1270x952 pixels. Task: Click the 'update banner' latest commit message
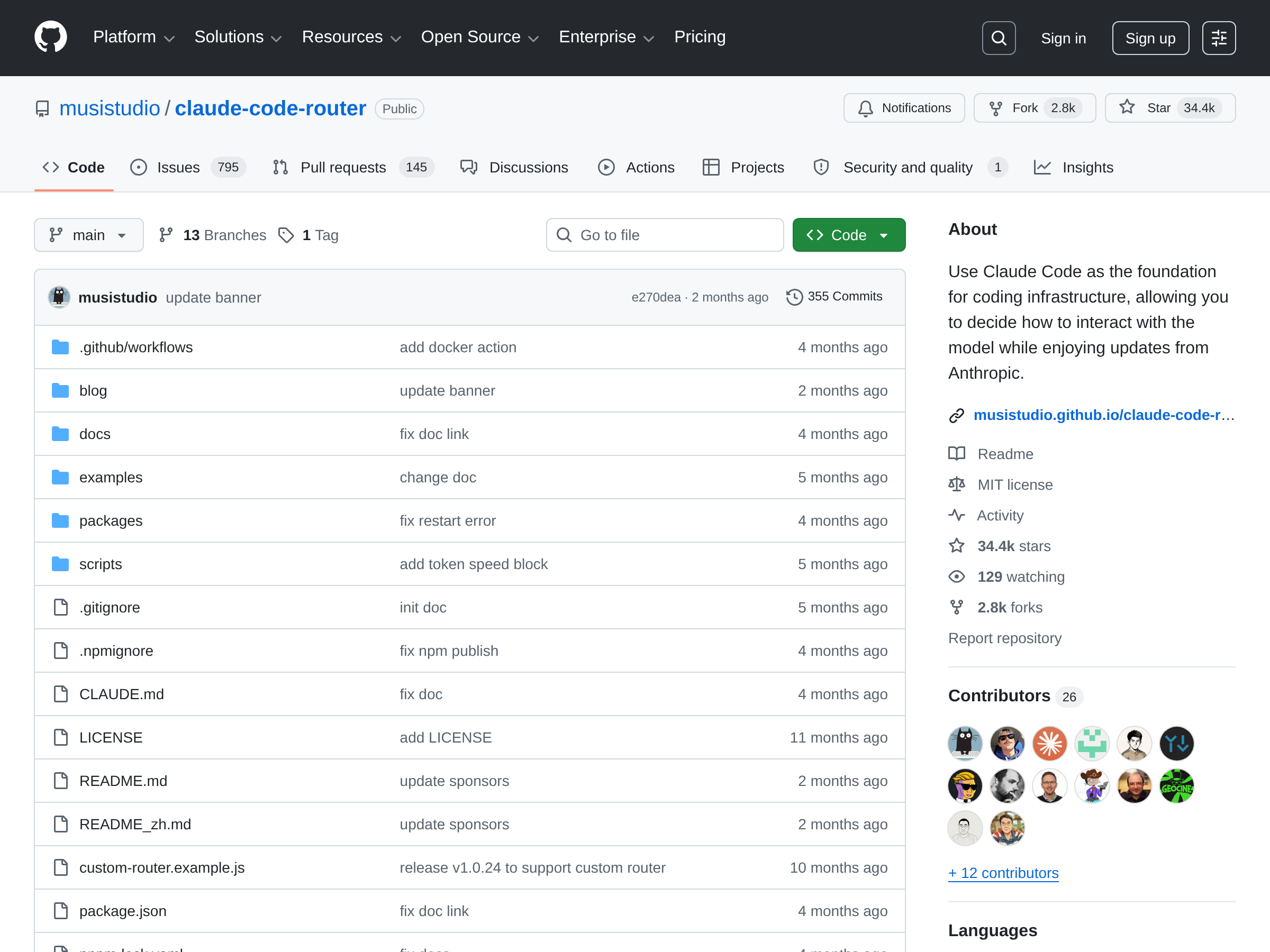(x=214, y=298)
